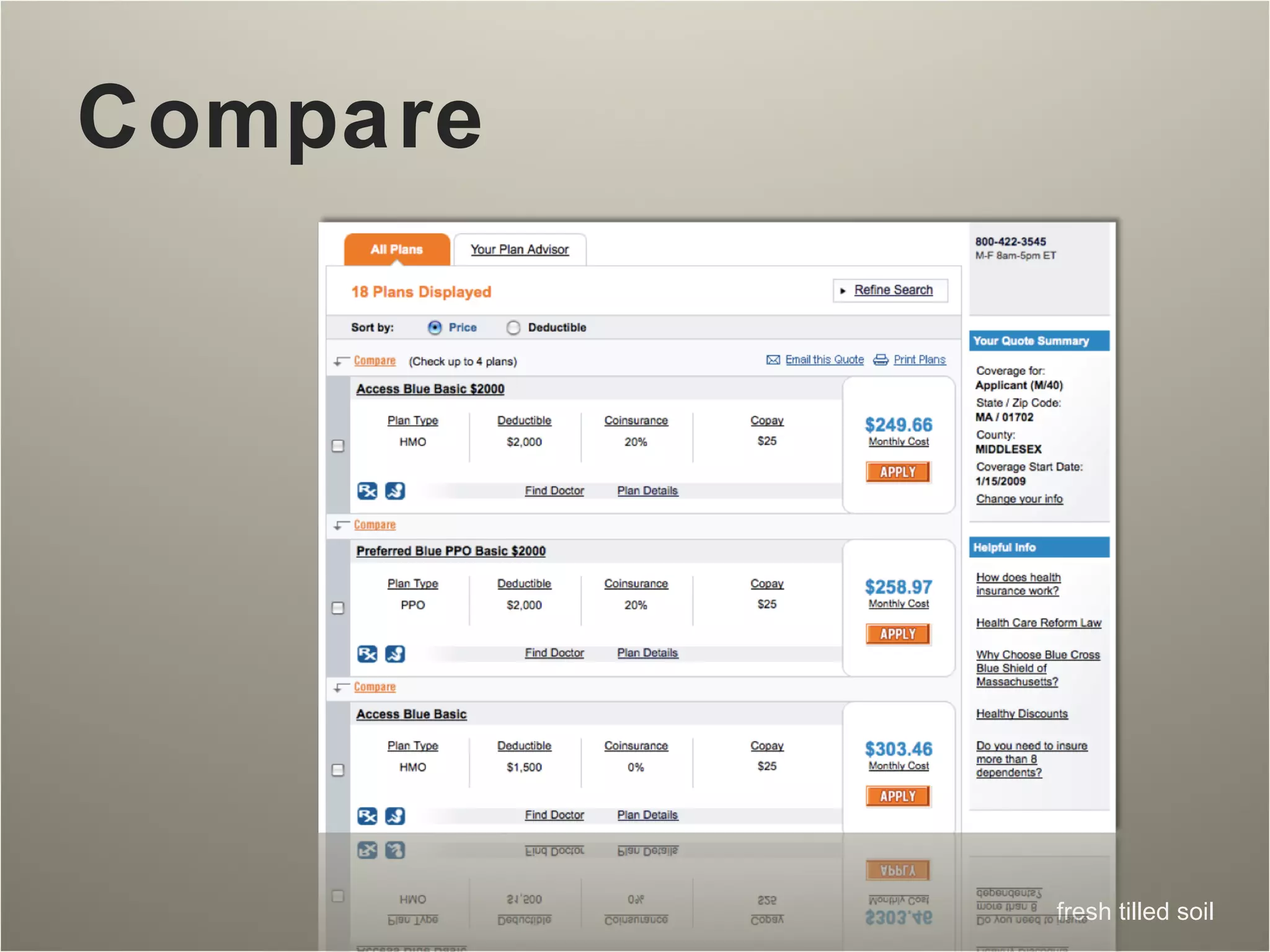Click the maternity icon for Preferred Blue PPO Basic $2000
This screenshot has width=1270, height=952.
click(395, 654)
